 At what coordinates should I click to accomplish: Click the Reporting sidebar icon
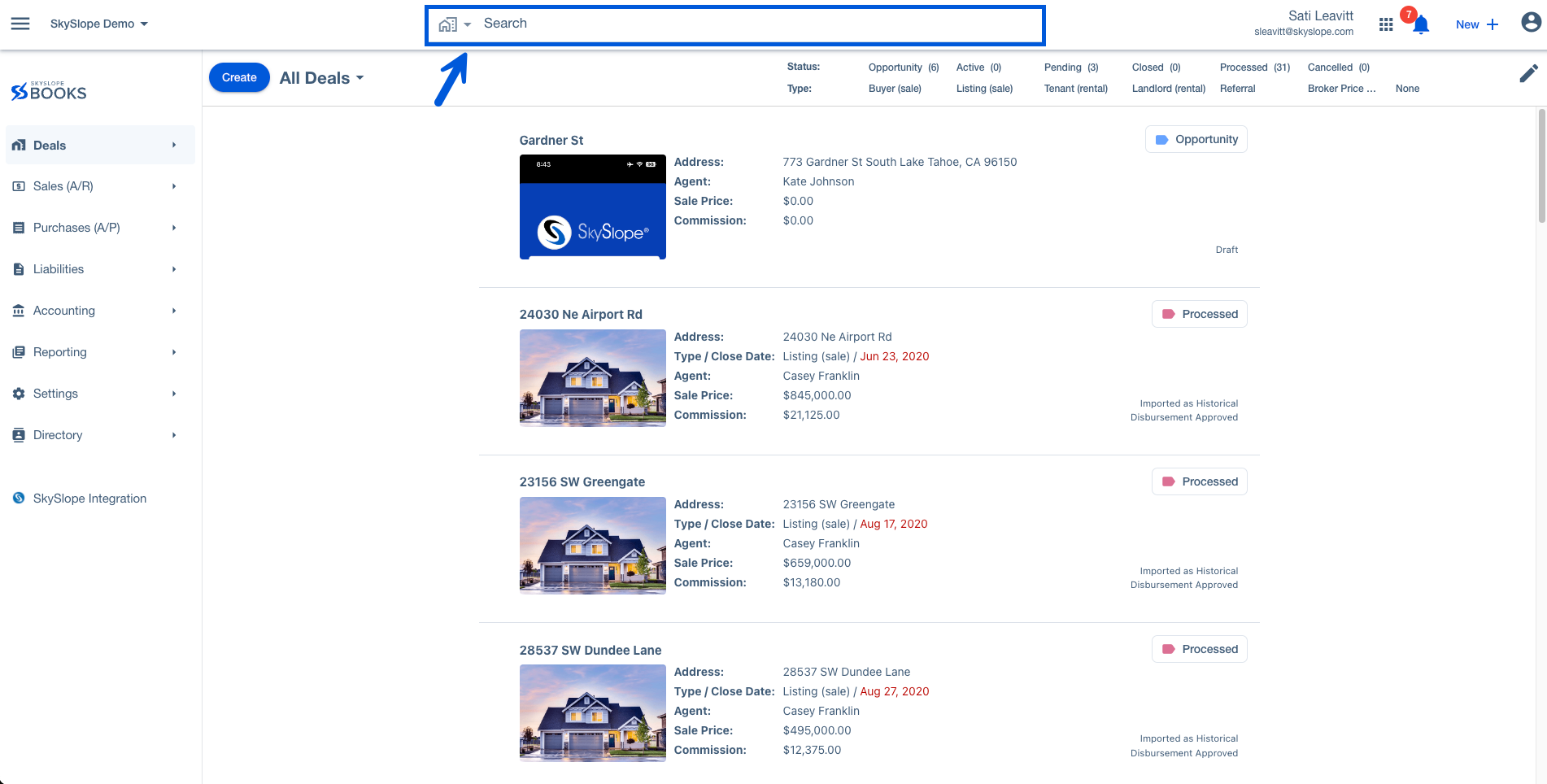(x=19, y=352)
